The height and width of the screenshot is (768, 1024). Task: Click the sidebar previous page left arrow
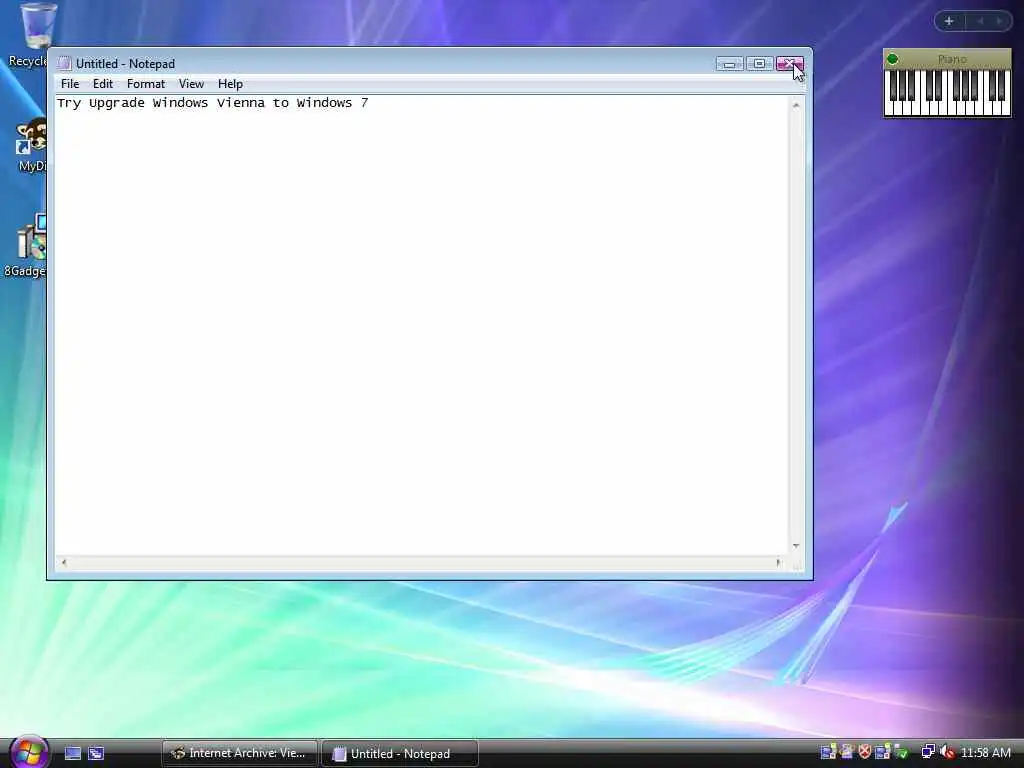pyautogui.click(x=980, y=22)
